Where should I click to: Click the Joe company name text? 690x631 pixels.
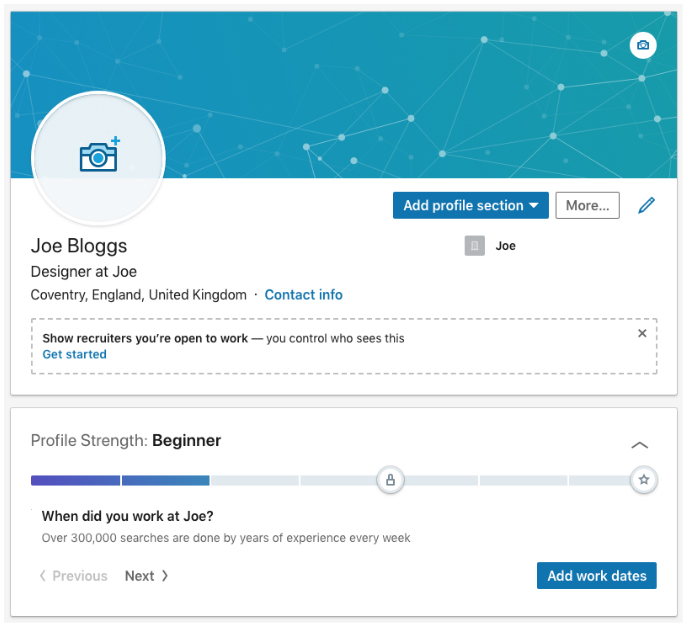(x=505, y=246)
